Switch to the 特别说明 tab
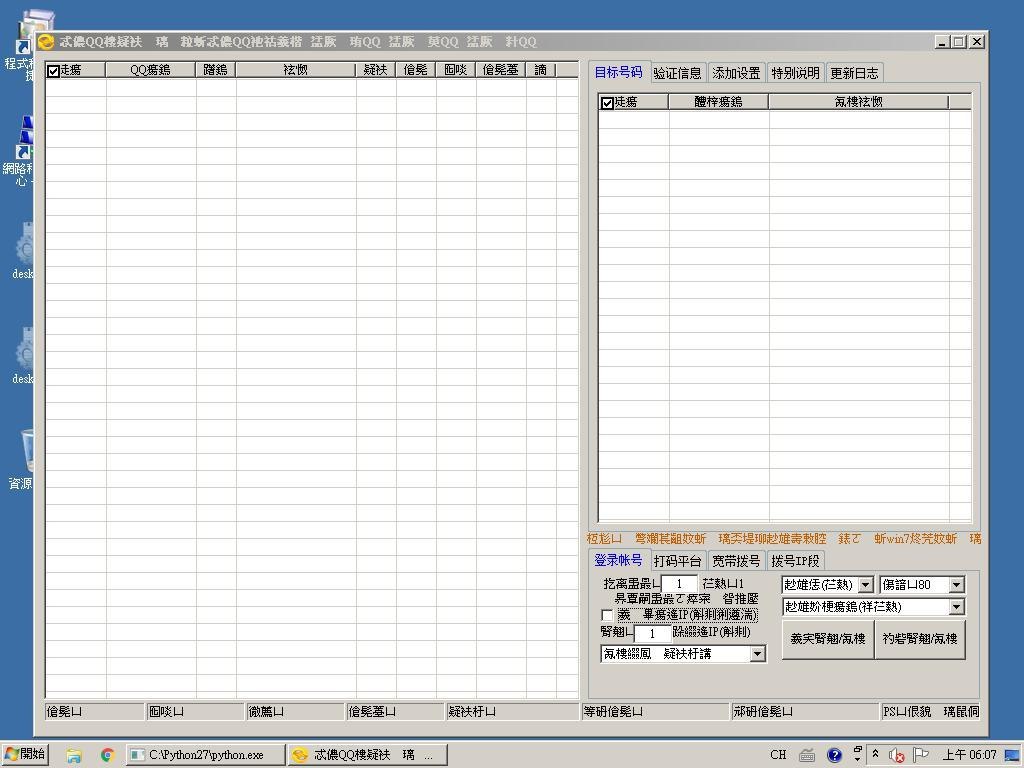Image resolution: width=1024 pixels, height=768 pixels. (795, 73)
